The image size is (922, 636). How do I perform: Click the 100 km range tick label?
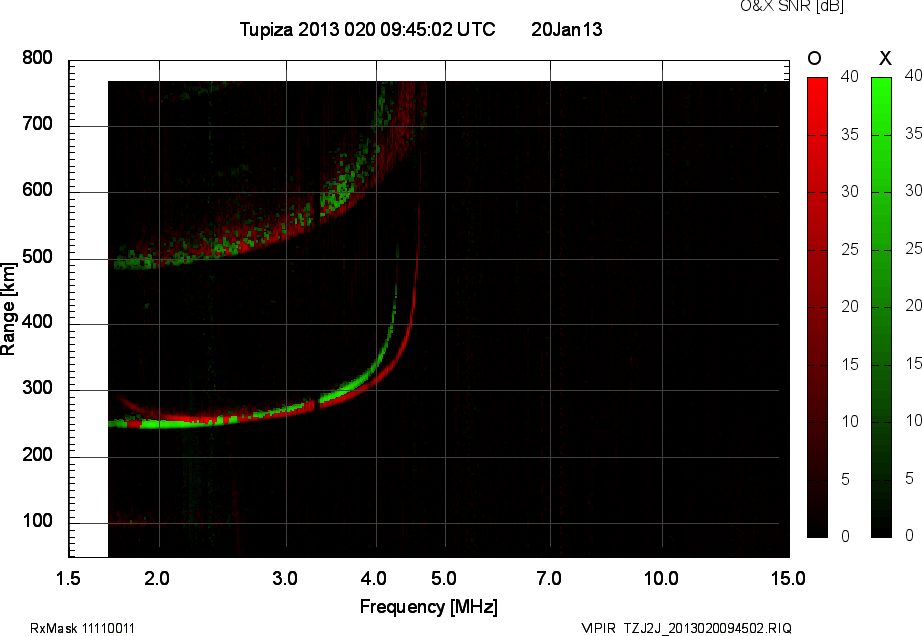(38, 521)
